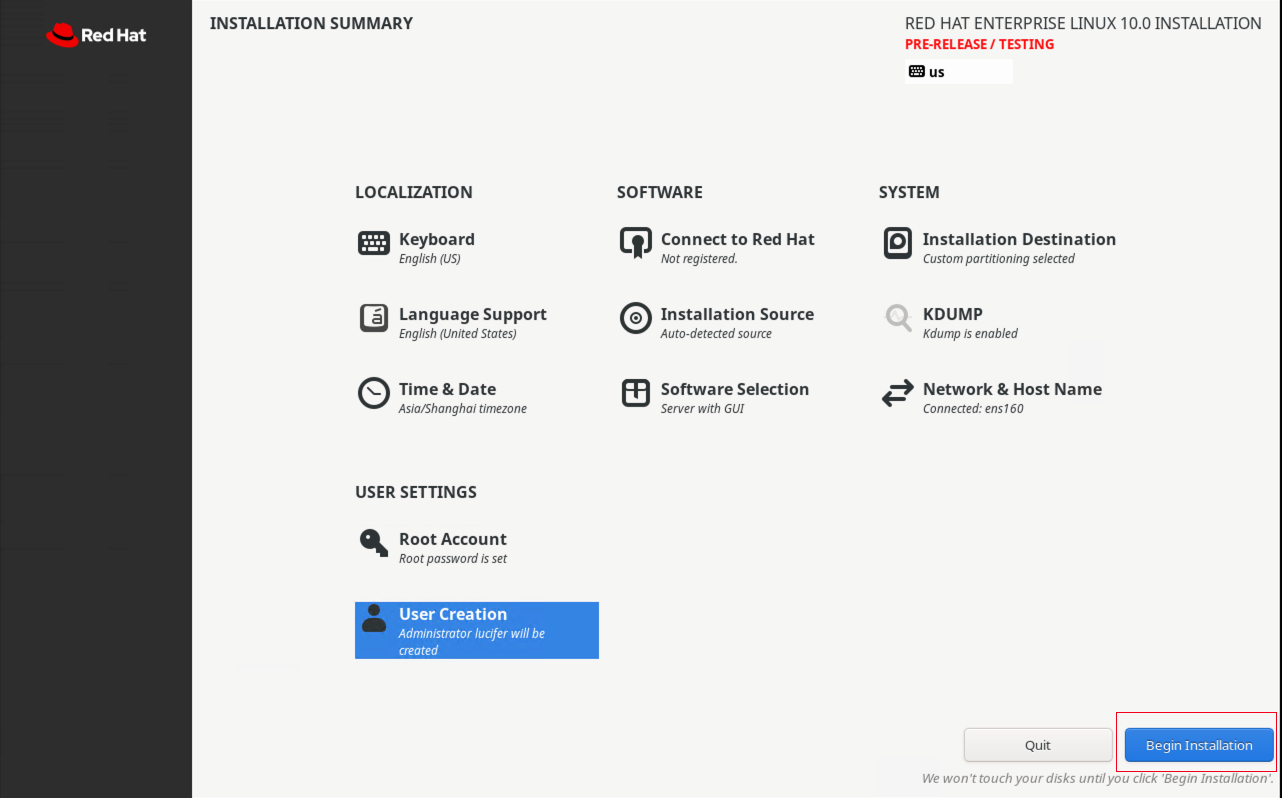
Task: Click the User Creation person icon
Action: [374, 618]
